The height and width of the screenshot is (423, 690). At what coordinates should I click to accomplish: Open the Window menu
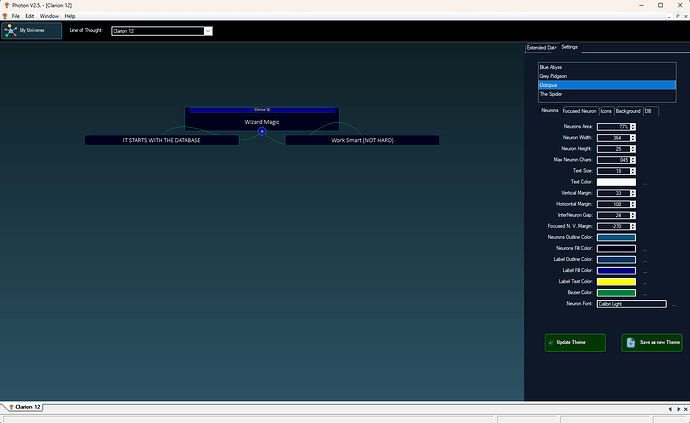click(x=49, y=16)
